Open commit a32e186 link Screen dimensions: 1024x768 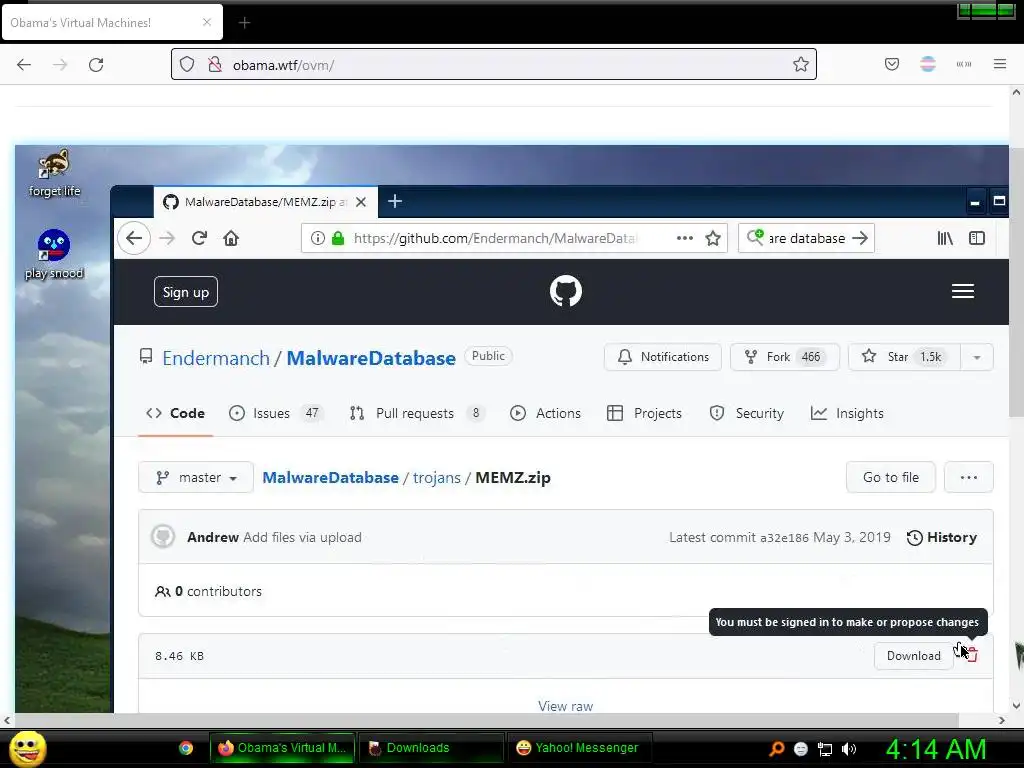784,537
